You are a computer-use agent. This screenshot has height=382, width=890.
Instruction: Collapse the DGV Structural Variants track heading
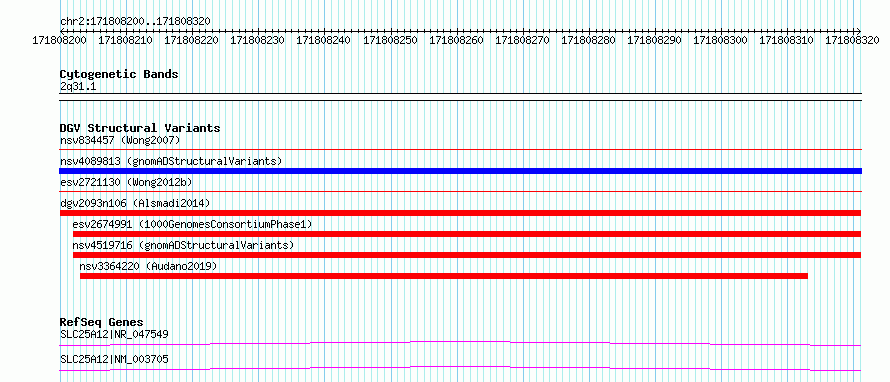140,128
